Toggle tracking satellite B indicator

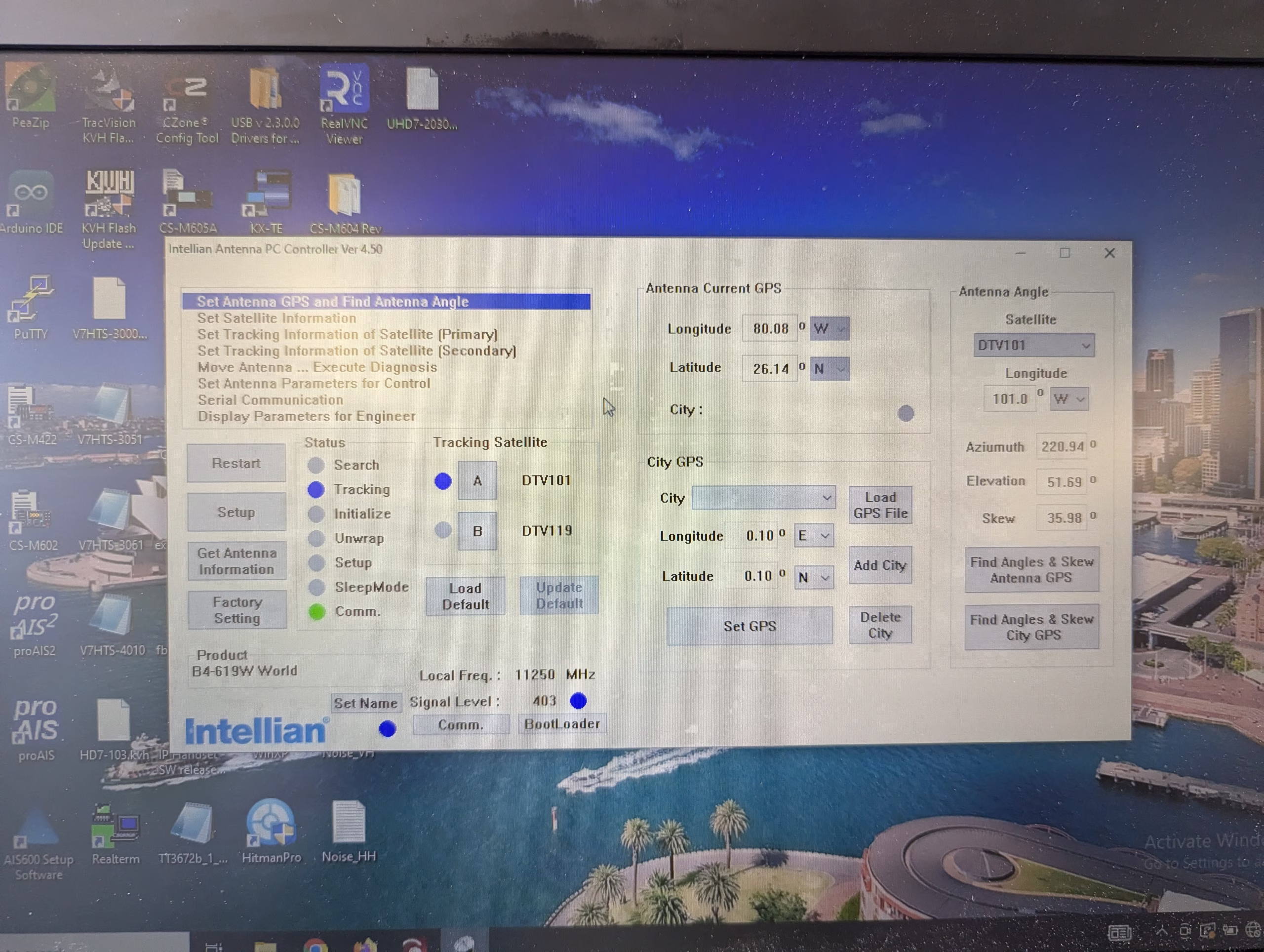point(443,530)
